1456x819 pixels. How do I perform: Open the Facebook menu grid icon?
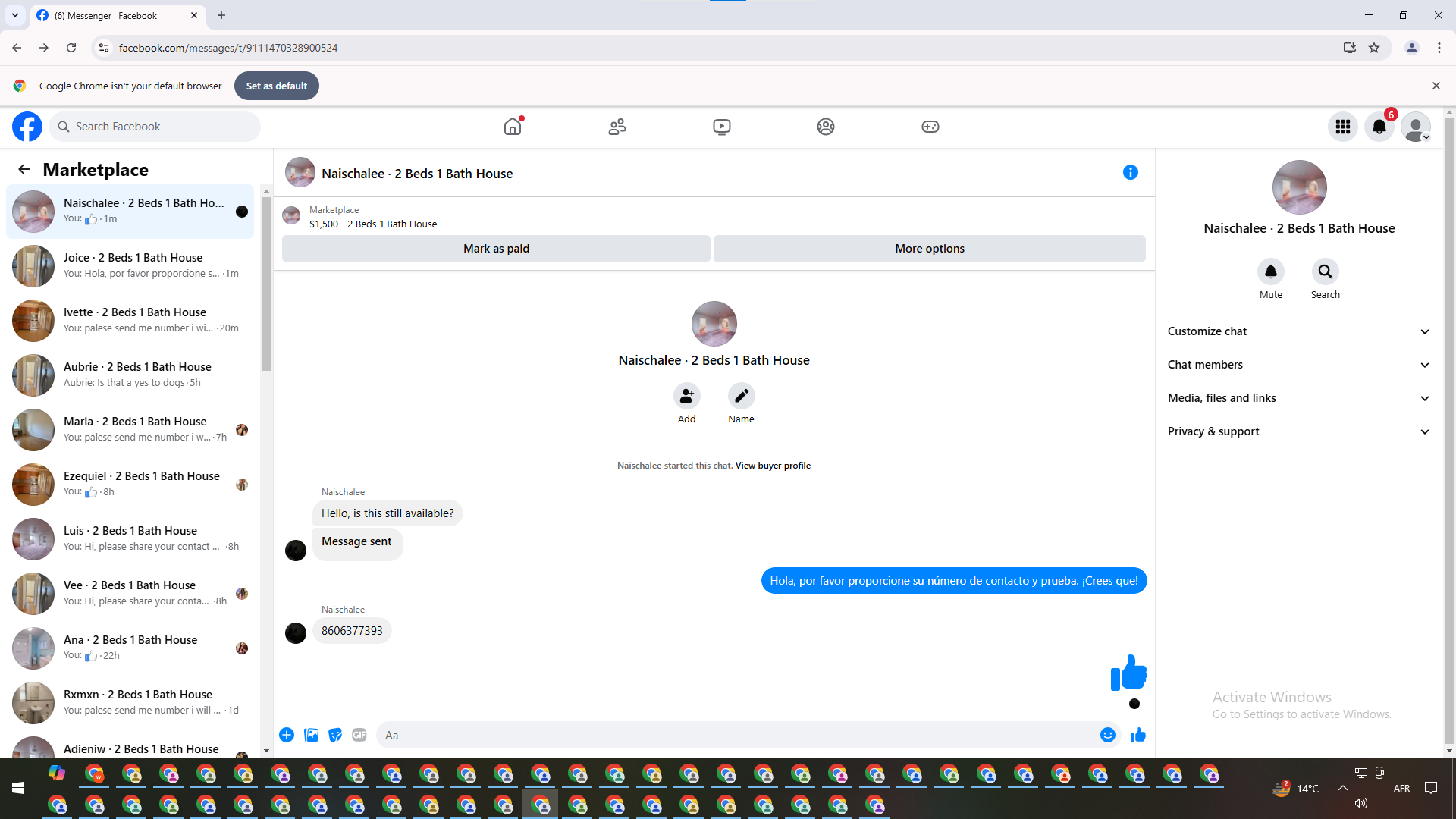click(x=1343, y=127)
